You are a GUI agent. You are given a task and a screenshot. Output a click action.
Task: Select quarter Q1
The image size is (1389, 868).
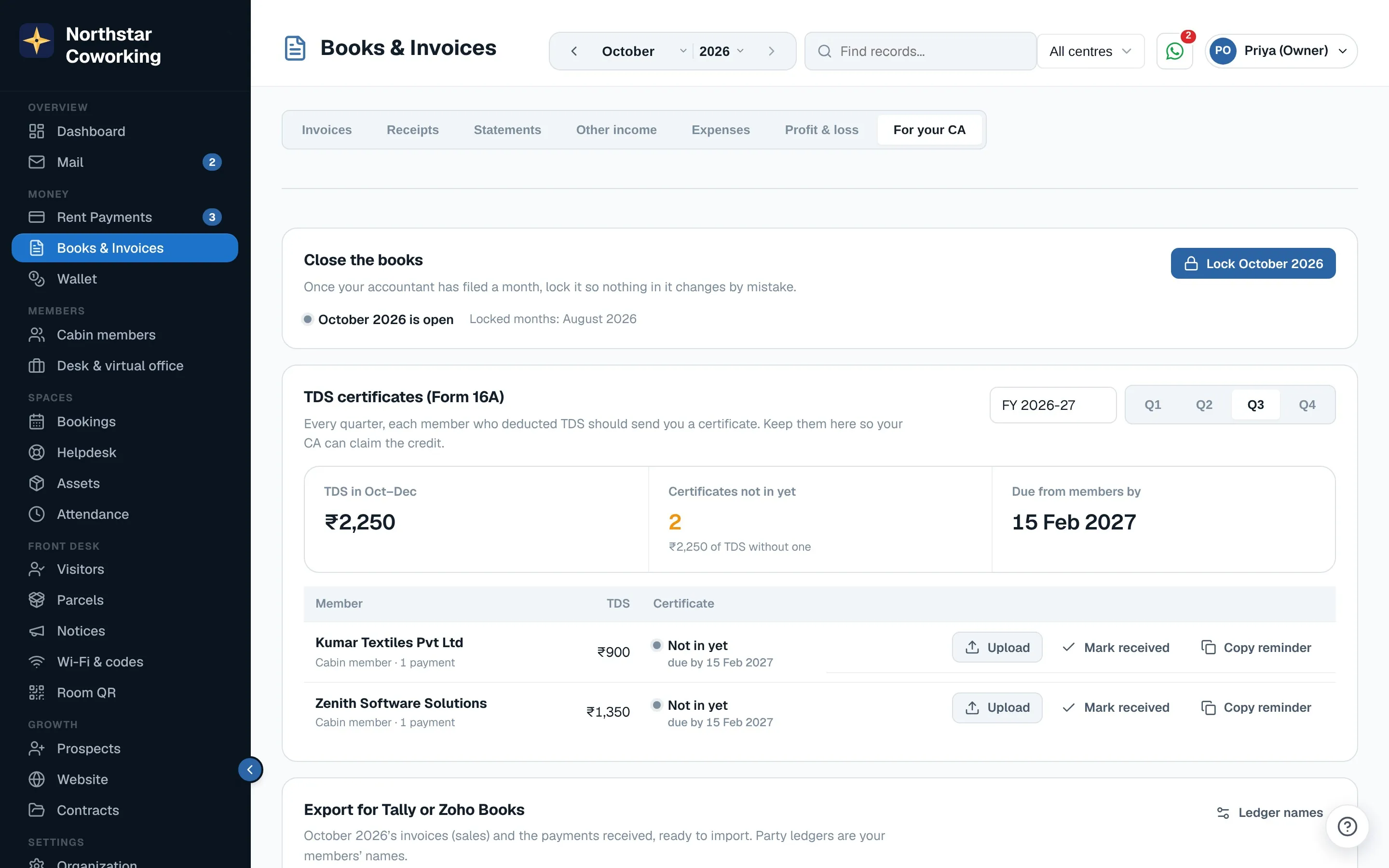tap(1153, 405)
